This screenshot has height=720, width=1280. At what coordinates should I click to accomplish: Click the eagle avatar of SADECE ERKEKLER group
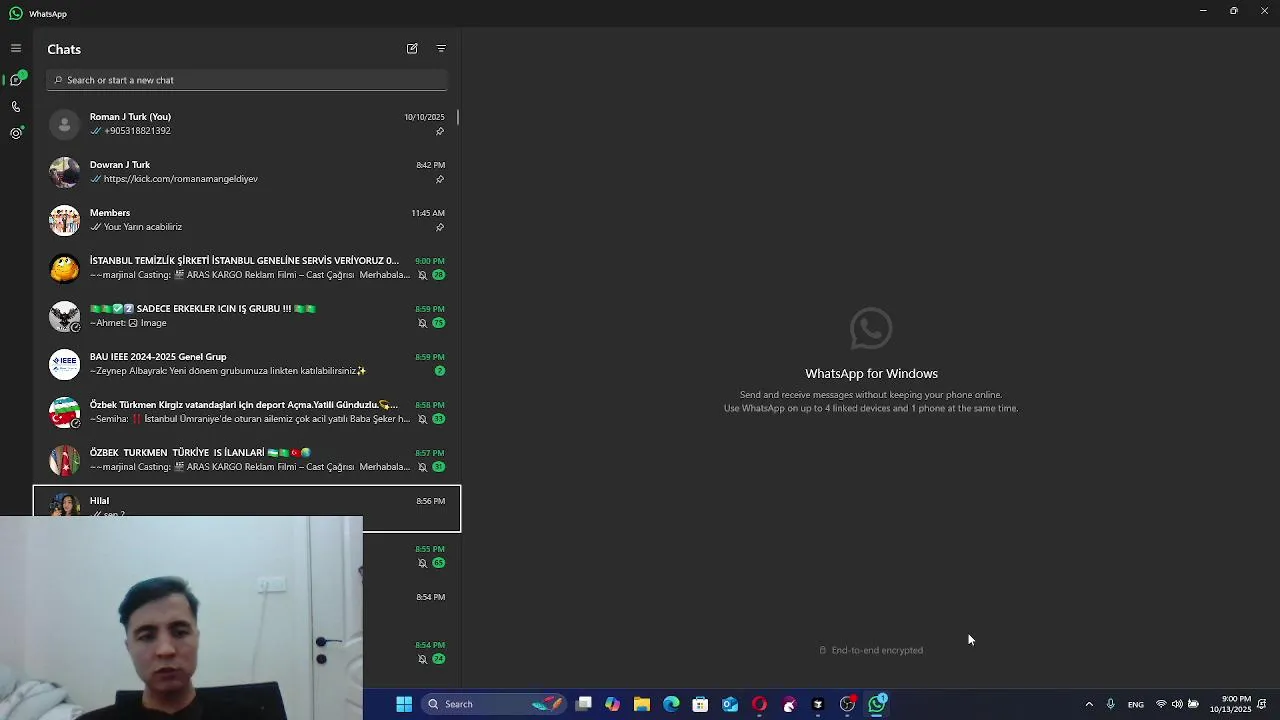click(64, 316)
